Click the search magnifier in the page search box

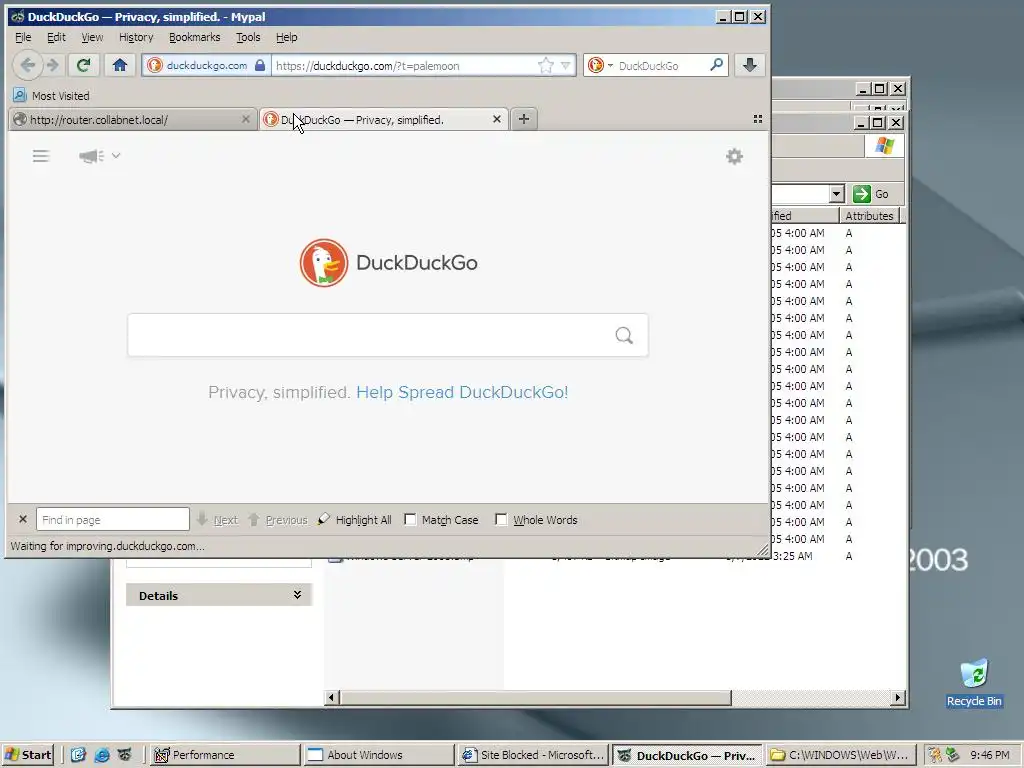624,335
